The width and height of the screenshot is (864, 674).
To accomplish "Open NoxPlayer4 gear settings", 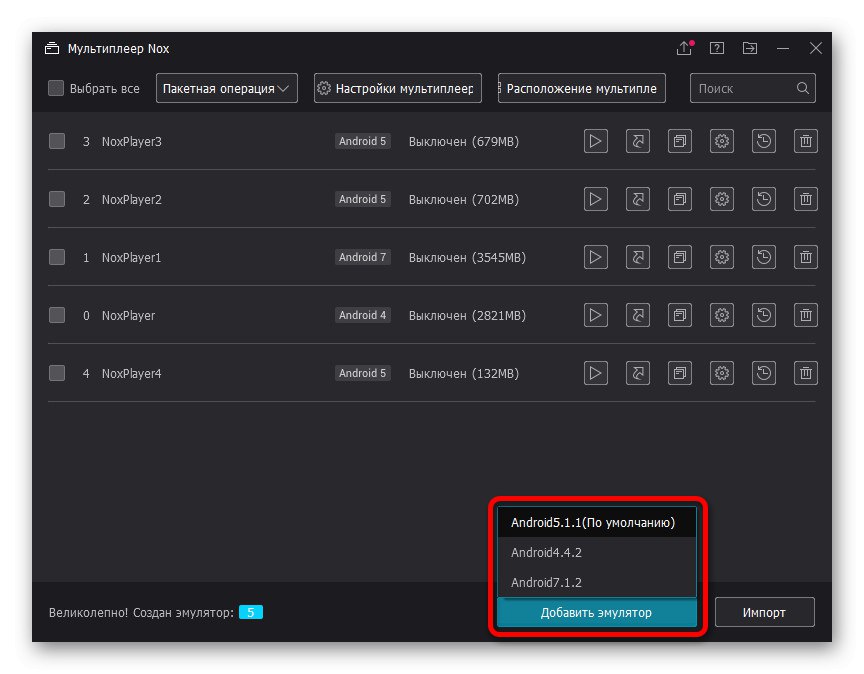I will (x=722, y=373).
